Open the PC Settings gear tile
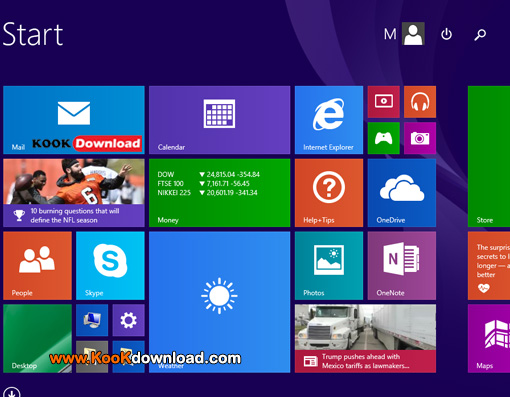This screenshot has height=397, width=510. [128, 320]
